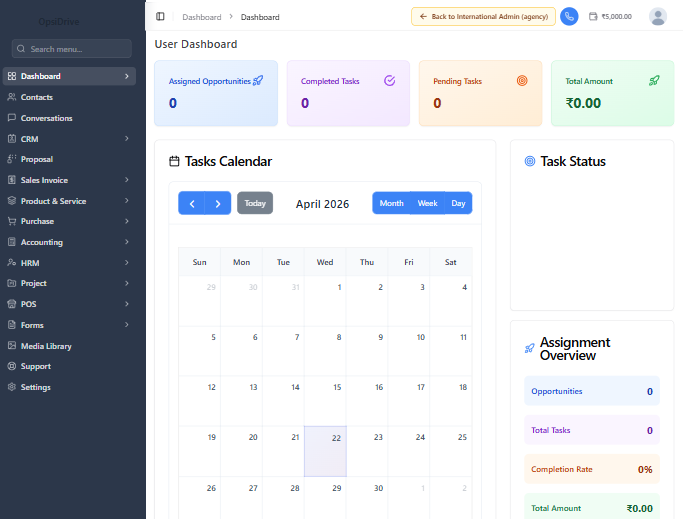The height and width of the screenshot is (519, 683).
Task: Click the rocket icon on Assigned Opportunities card
Action: pos(258,81)
